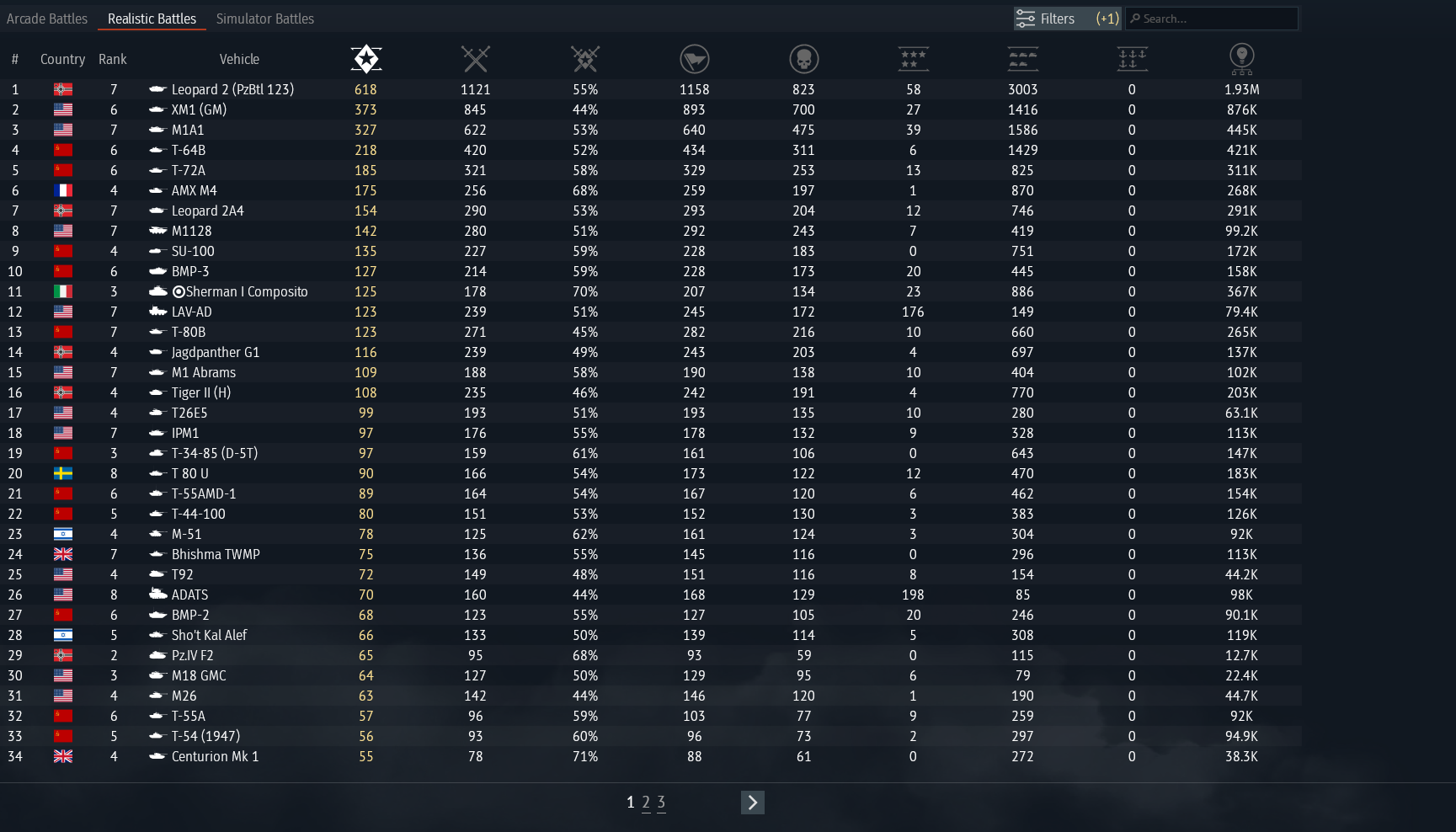The image size is (1456, 832).
Task: Select the Leopard 2 (PzBtl 123) row
Action: pos(232,89)
